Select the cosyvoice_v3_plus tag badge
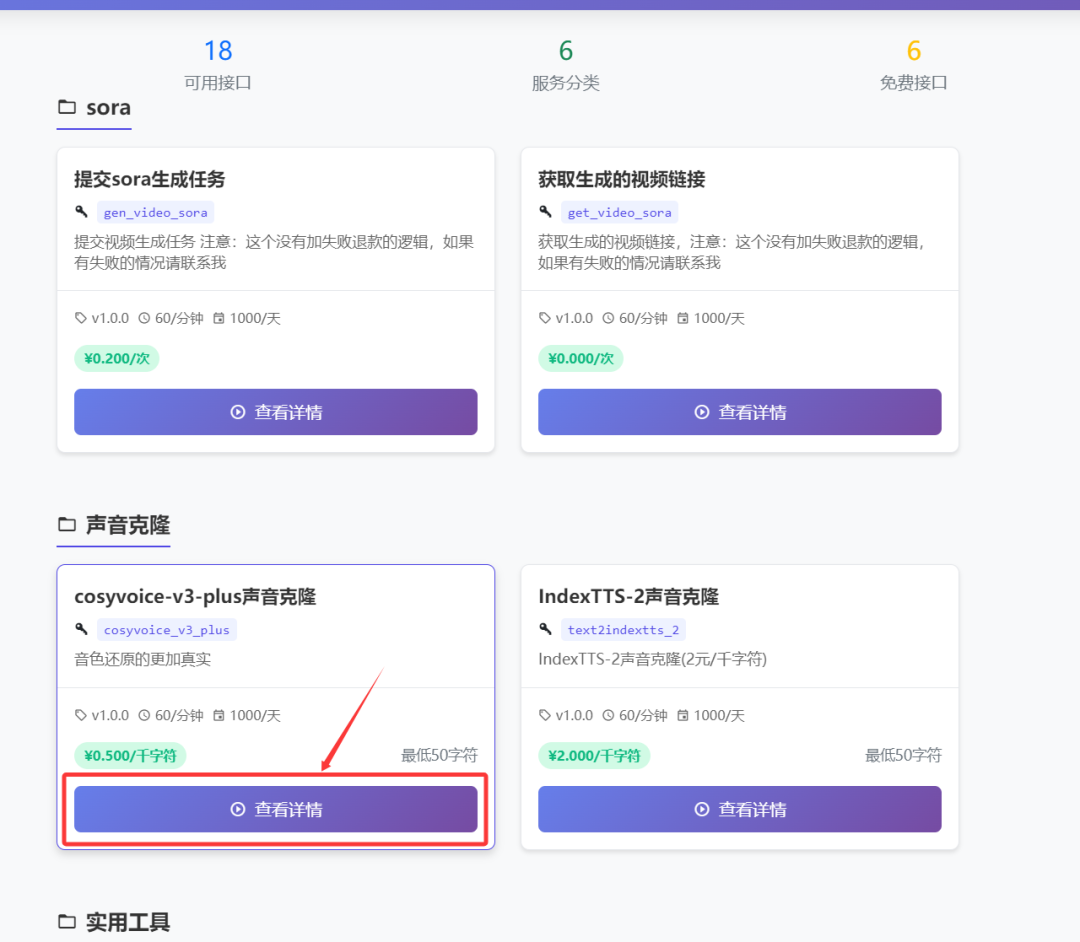Viewport: 1080px width, 942px height. click(x=167, y=630)
